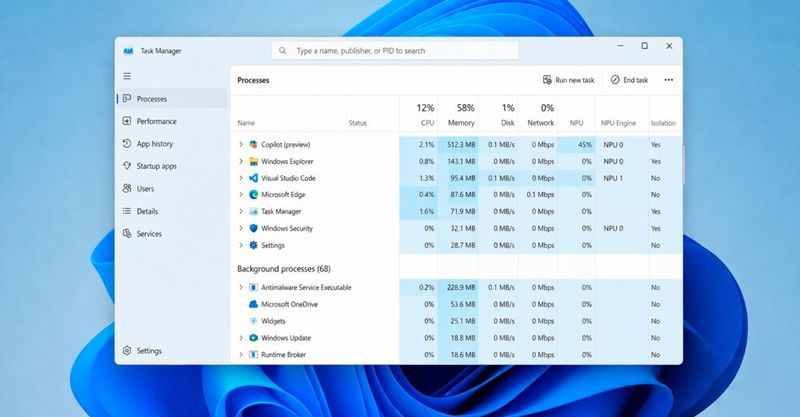Expand the Visual Studio Code process group
This screenshot has height=417, width=800.
[241, 178]
